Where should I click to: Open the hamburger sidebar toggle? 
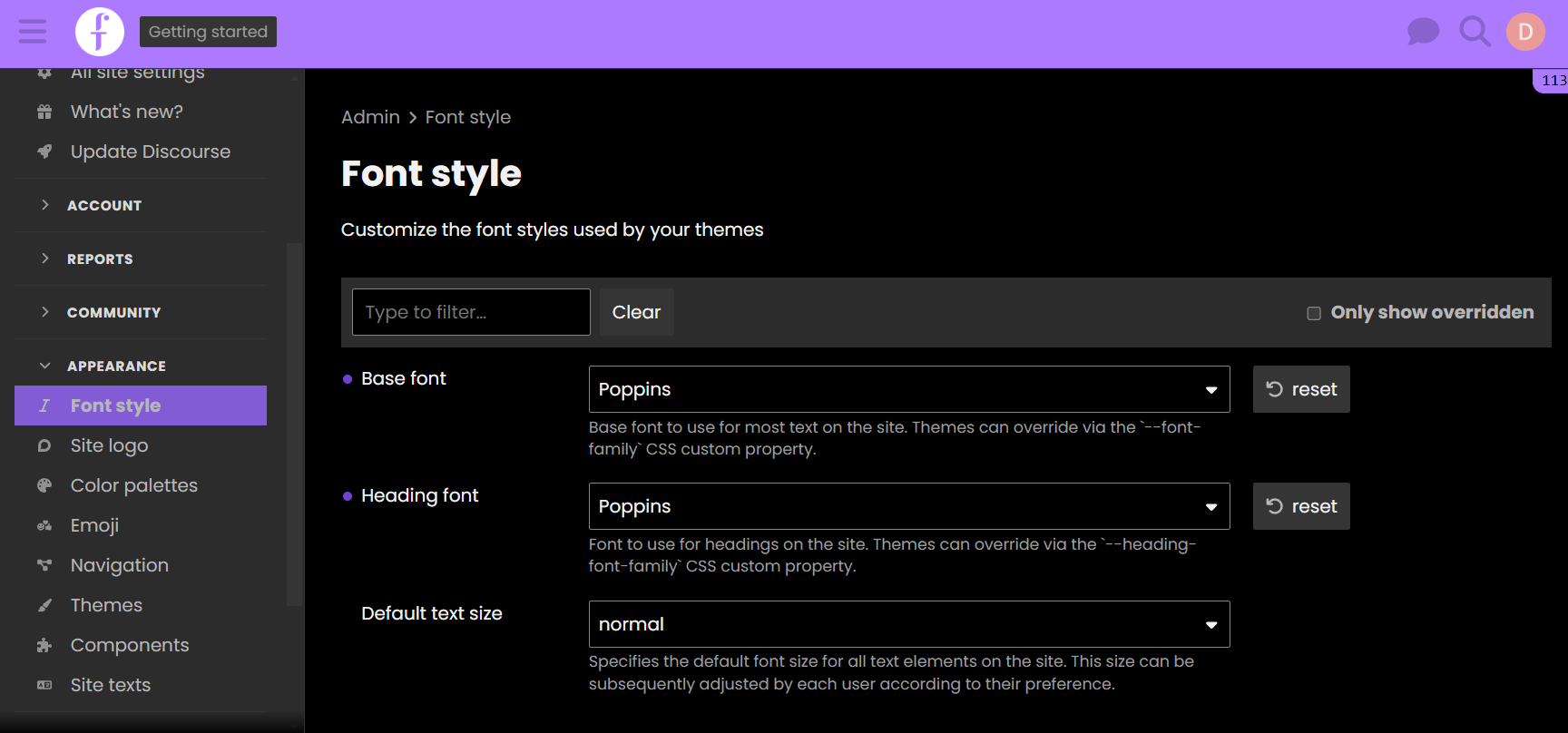[33, 32]
